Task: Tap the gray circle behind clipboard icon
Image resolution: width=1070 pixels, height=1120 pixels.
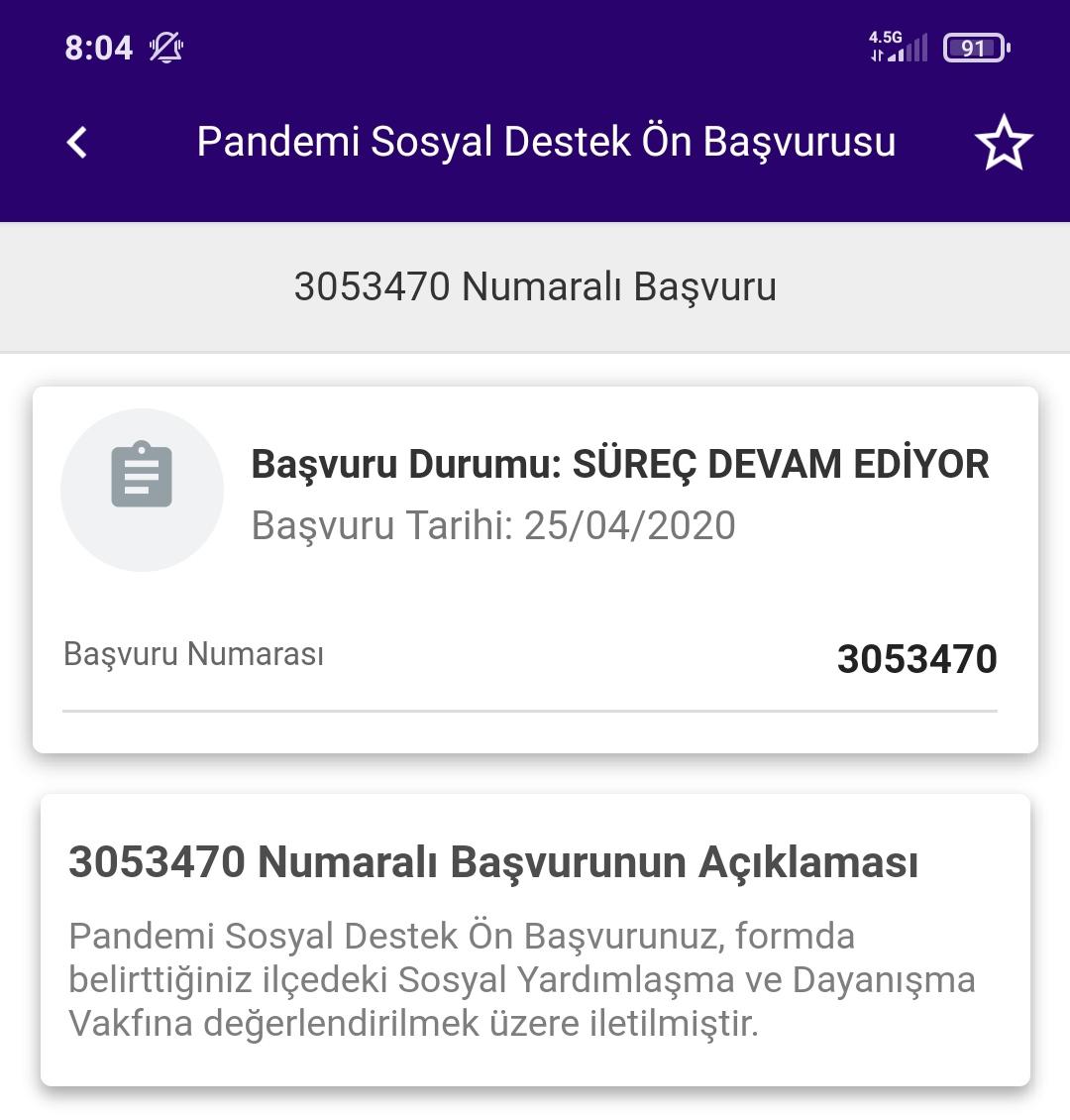Action: point(142,490)
